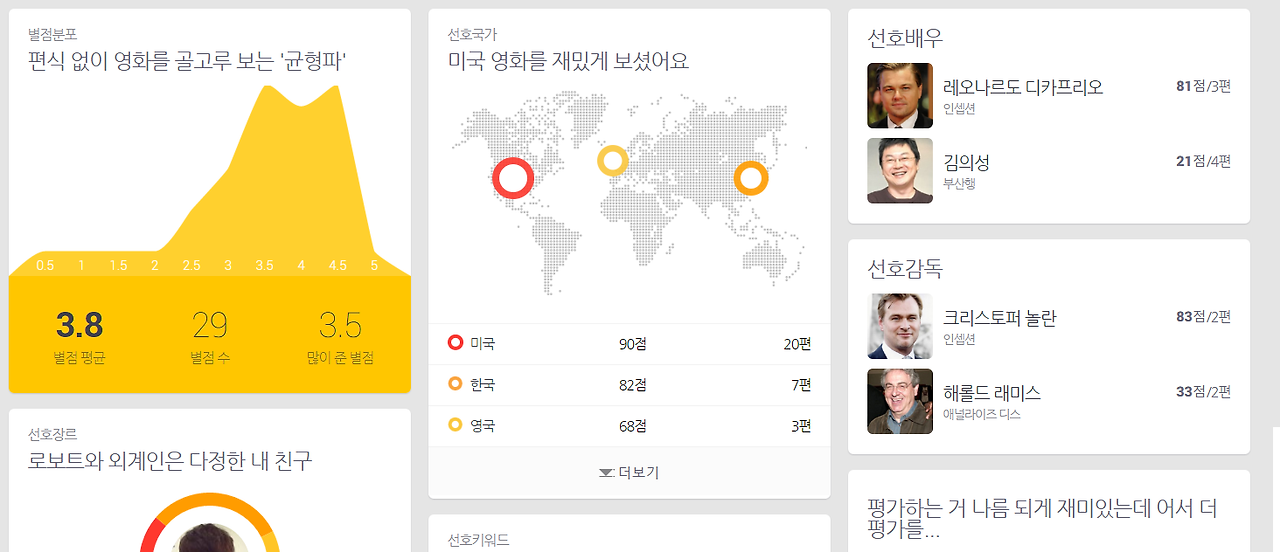The image size is (1280, 552).
Task: Open 크리스토퍼 놀란 director photo
Action: click(x=900, y=326)
